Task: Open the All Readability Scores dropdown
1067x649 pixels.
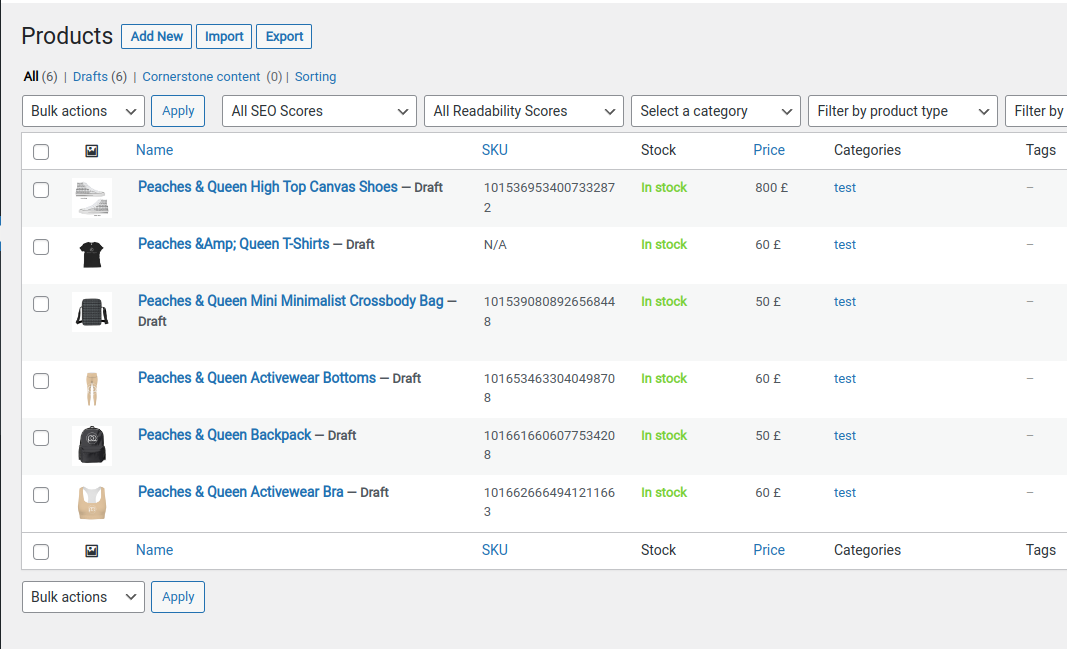Action: point(524,111)
